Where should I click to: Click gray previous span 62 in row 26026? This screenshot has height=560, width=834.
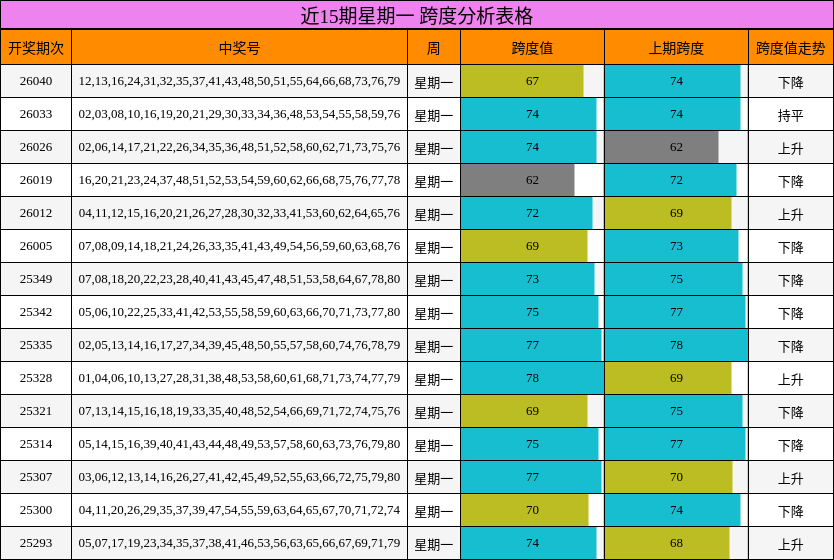point(662,147)
